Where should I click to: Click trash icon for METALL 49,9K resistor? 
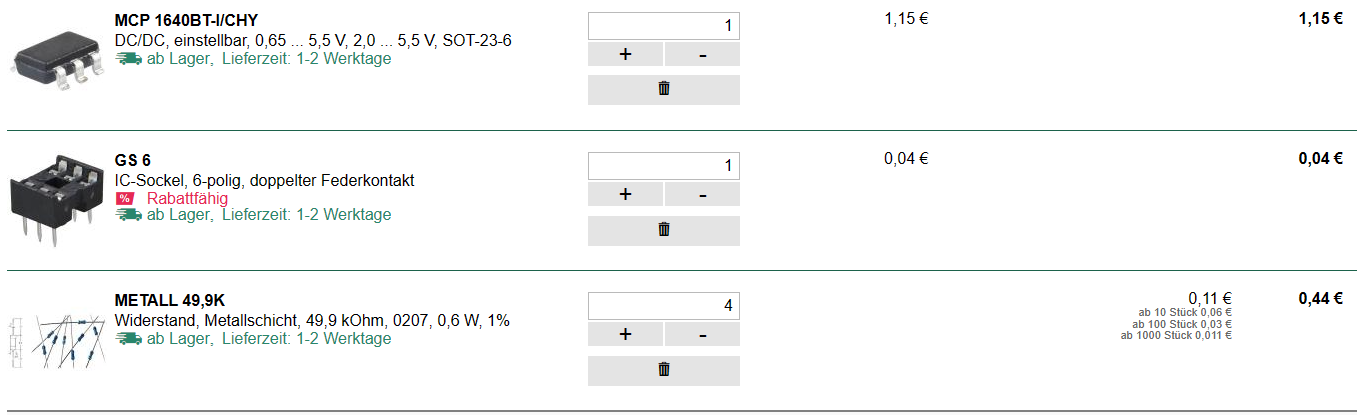point(663,370)
